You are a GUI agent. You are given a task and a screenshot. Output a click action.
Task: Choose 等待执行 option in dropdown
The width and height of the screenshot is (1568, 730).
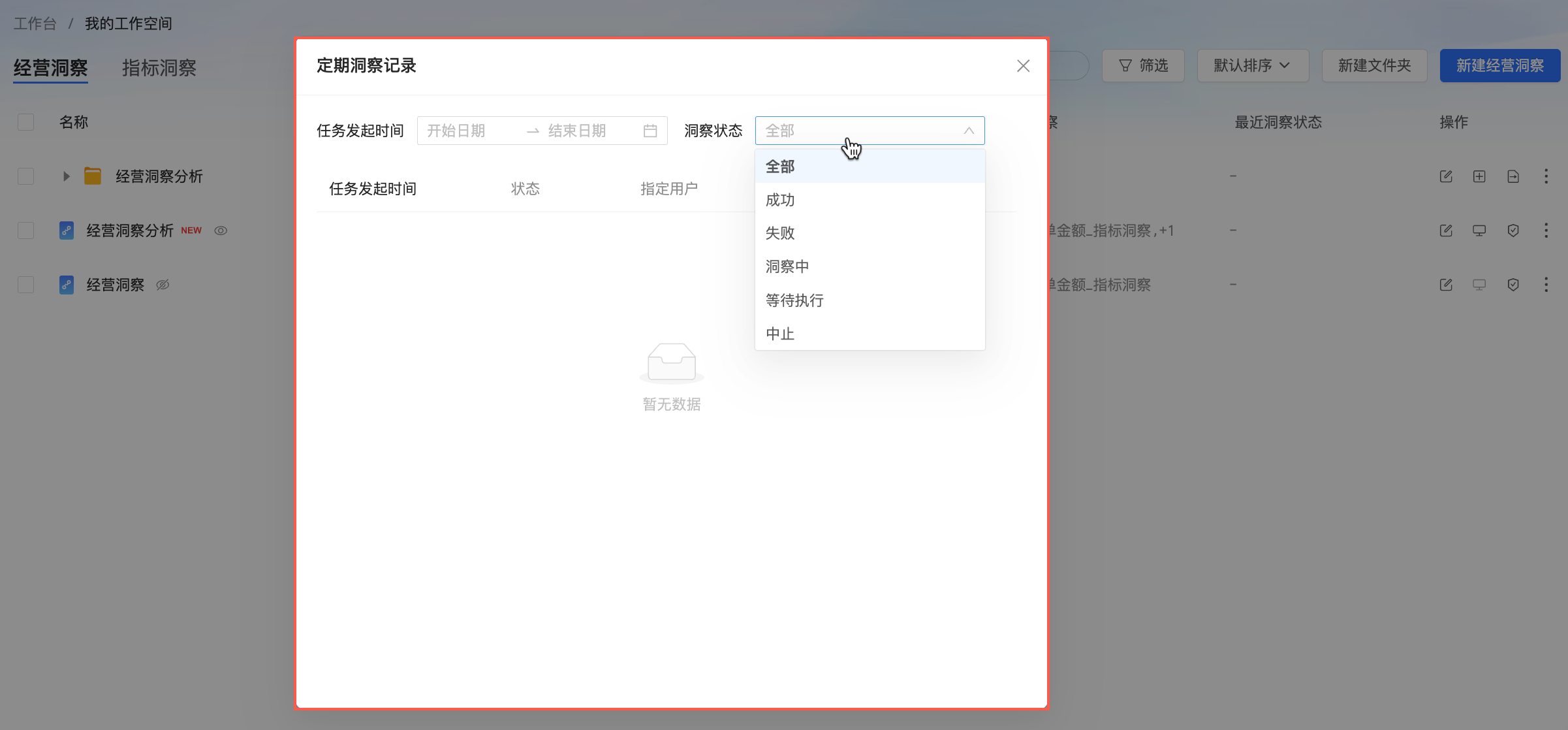coord(794,300)
